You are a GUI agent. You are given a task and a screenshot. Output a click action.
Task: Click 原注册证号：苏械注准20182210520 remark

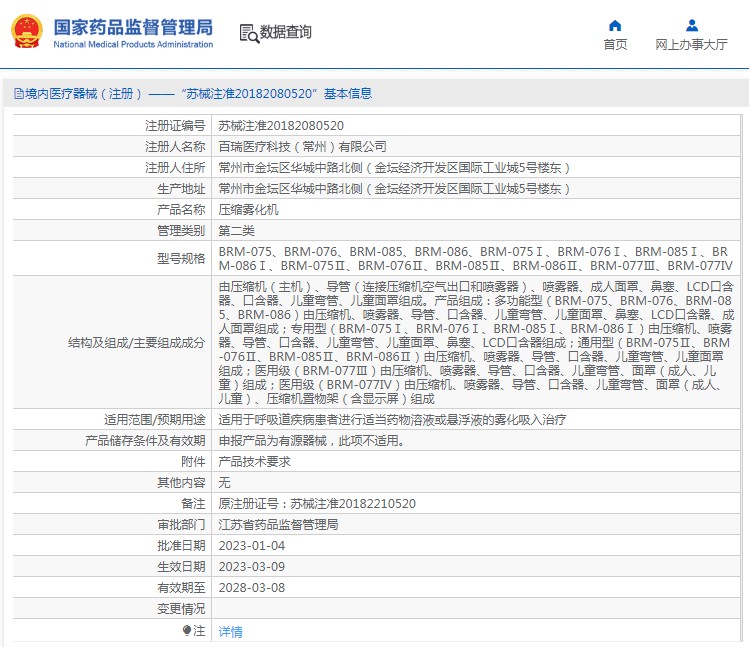[x=317, y=504]
